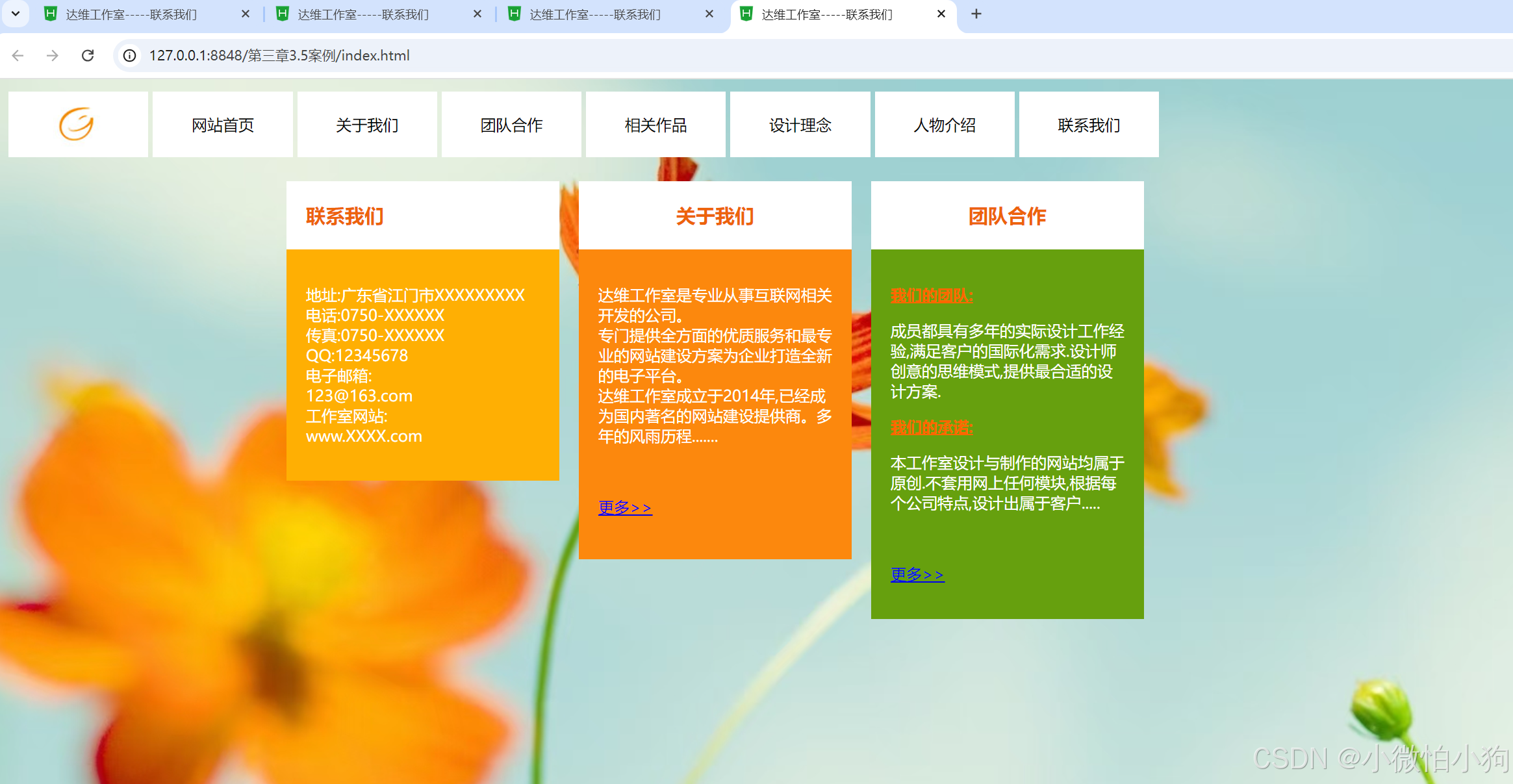Click the 联系我们 card heading

[345, 216]
